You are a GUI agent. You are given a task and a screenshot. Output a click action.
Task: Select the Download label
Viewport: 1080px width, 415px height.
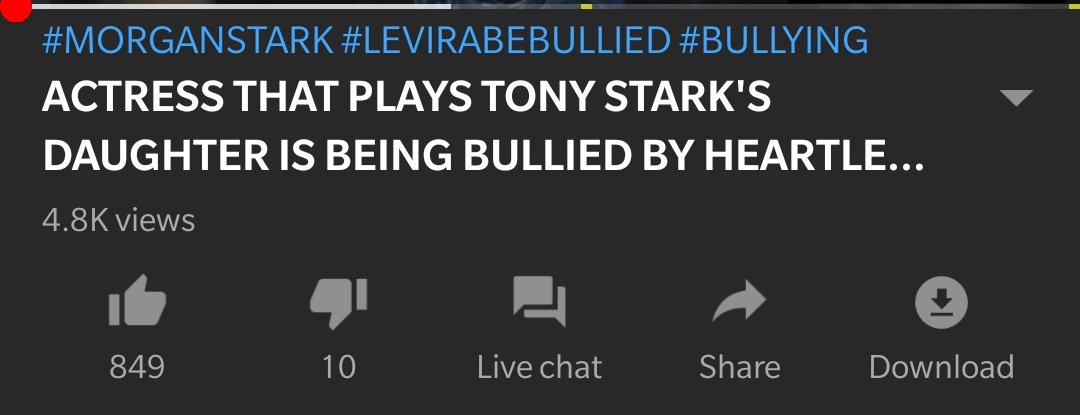tap(941, 367)
